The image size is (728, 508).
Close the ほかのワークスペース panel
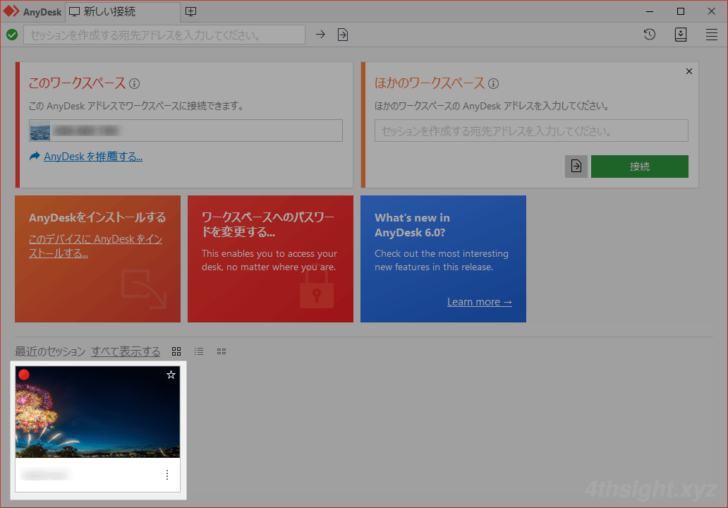click(x=689, y=71)
